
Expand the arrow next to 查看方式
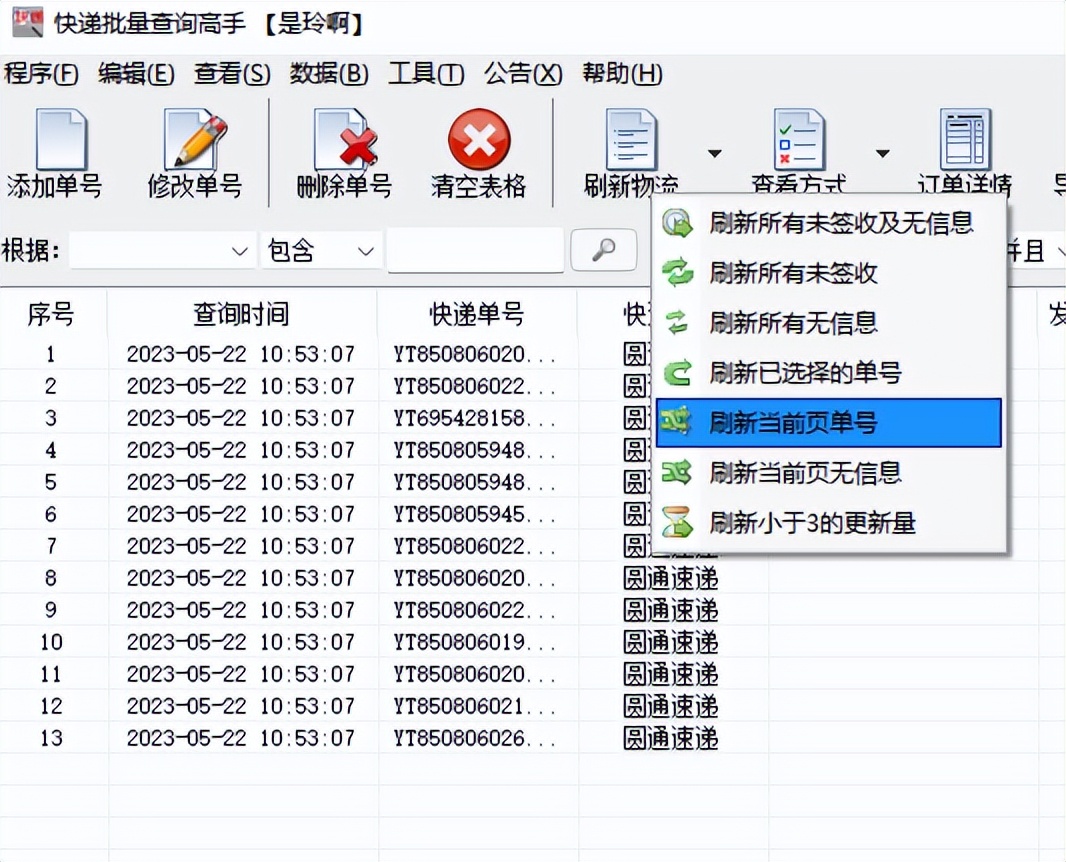(882, 153)
